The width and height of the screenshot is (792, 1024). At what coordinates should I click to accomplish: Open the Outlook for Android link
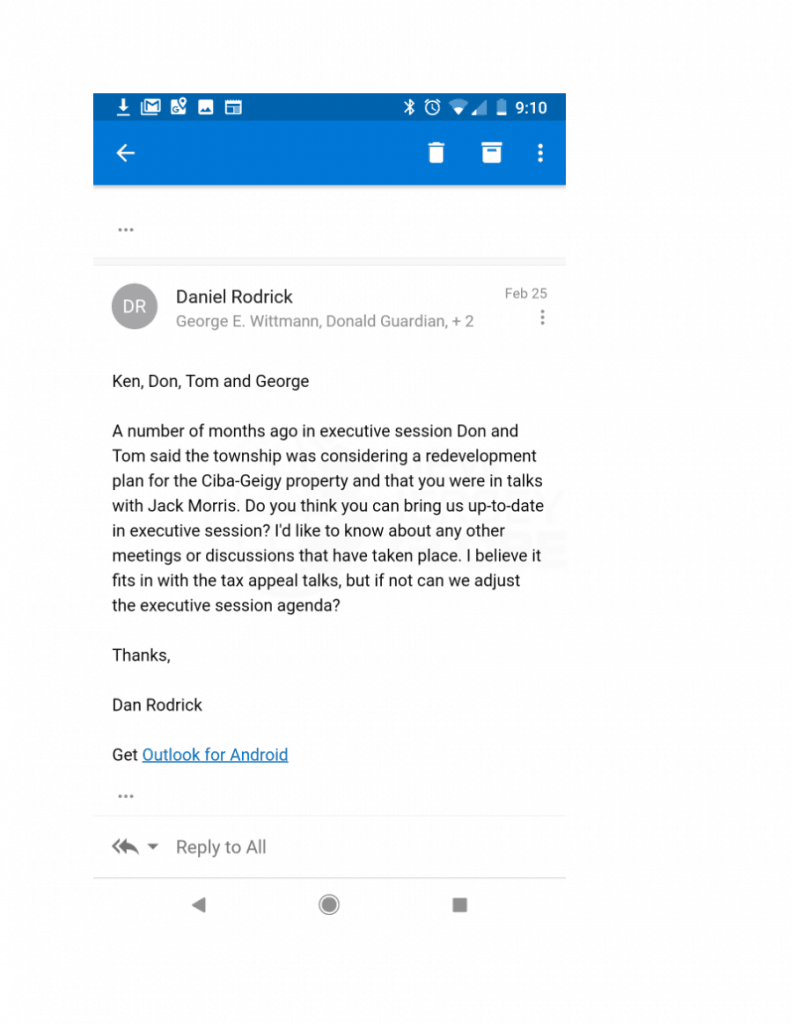(x=215, y=755)
